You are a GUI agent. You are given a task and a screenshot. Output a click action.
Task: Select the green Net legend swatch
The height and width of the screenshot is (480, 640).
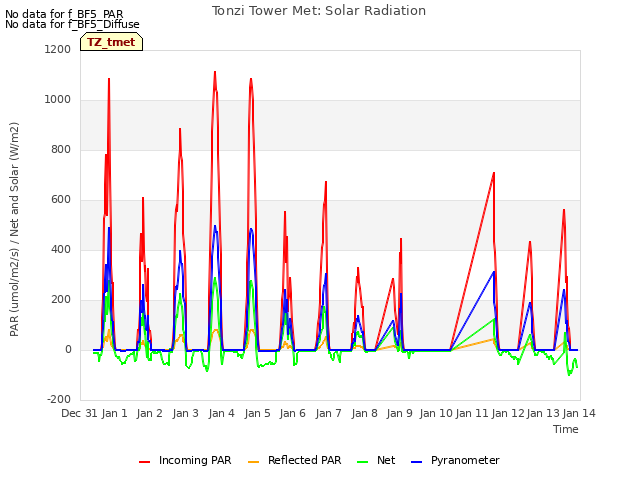362,462
